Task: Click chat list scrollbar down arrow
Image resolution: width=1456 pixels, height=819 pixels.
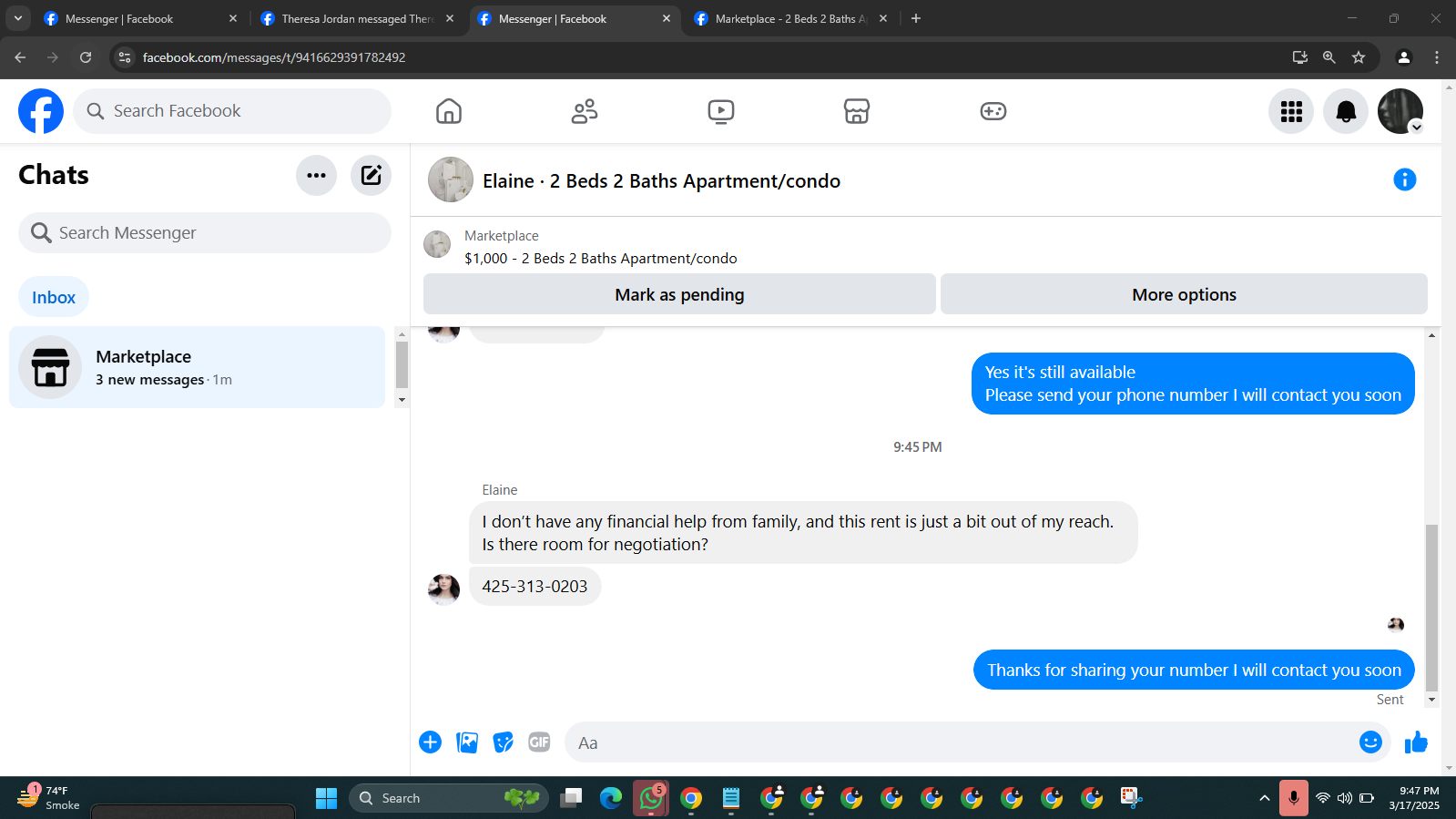Action: [x=402, y=400]
